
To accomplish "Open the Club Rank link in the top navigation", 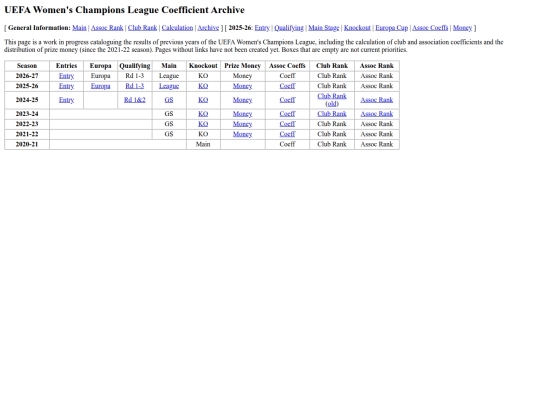I will coord(142,28).
